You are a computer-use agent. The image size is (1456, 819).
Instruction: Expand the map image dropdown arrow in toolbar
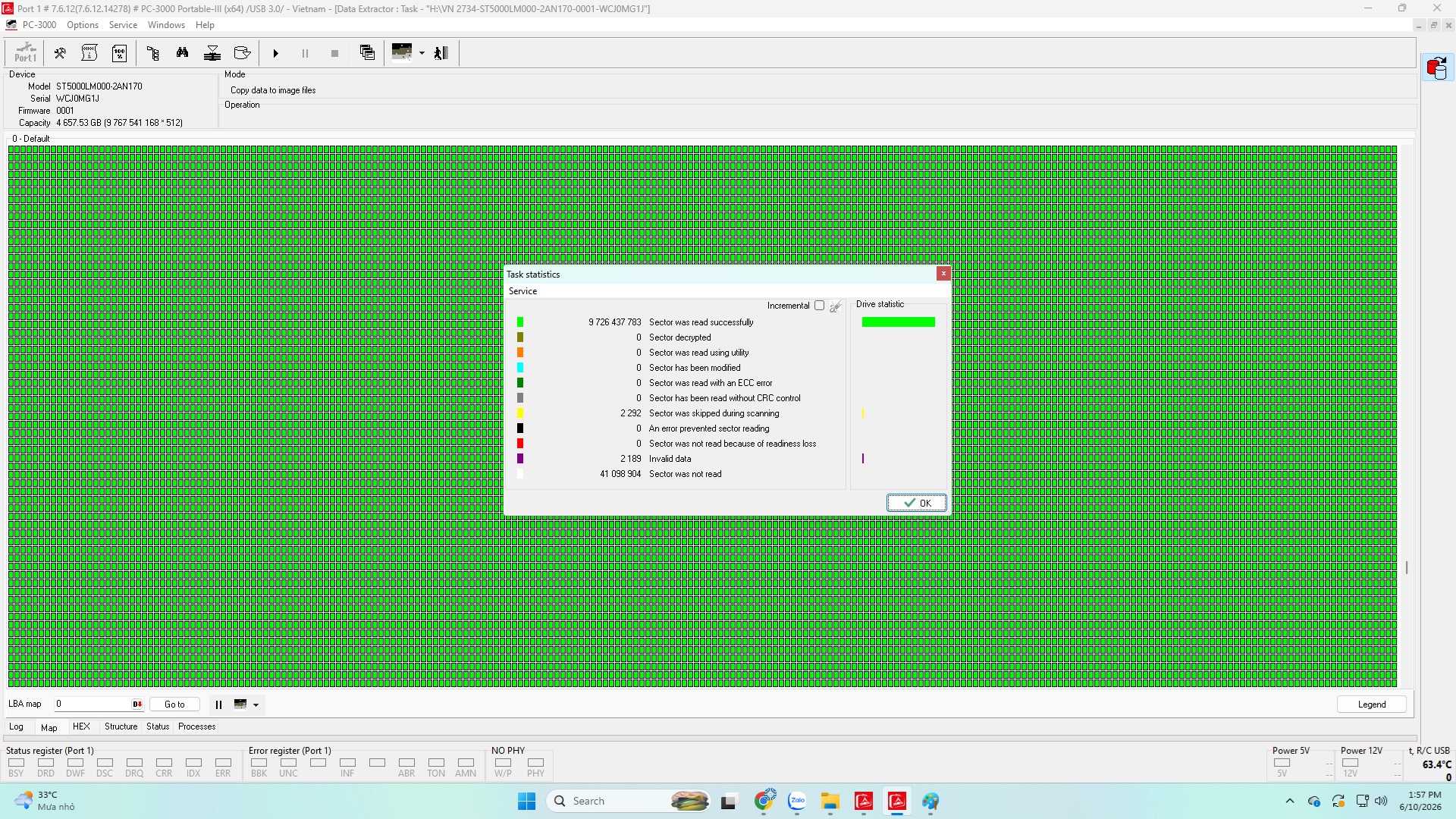coord(422,53)
